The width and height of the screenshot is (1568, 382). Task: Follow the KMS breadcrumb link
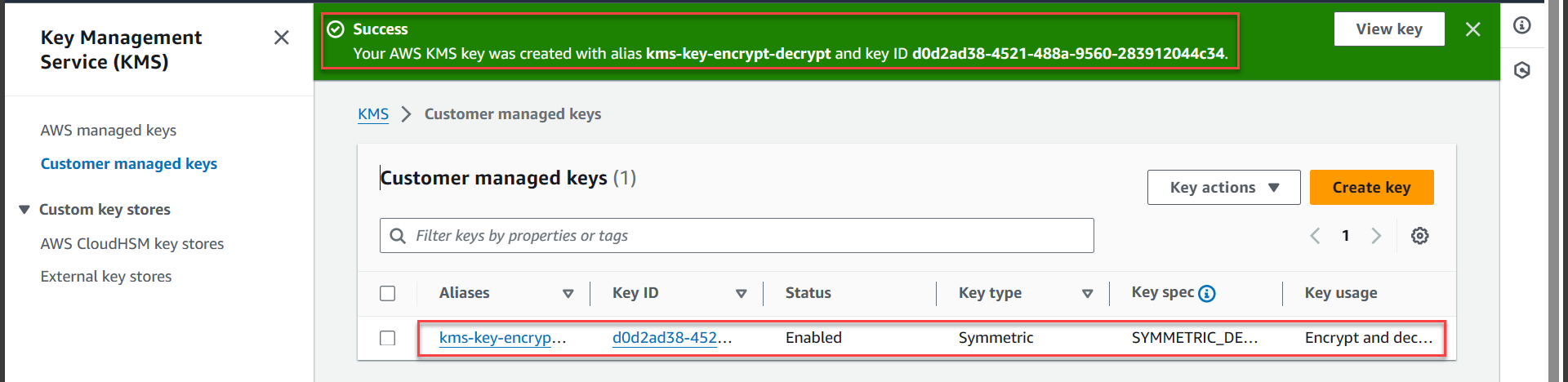[373, 114]
